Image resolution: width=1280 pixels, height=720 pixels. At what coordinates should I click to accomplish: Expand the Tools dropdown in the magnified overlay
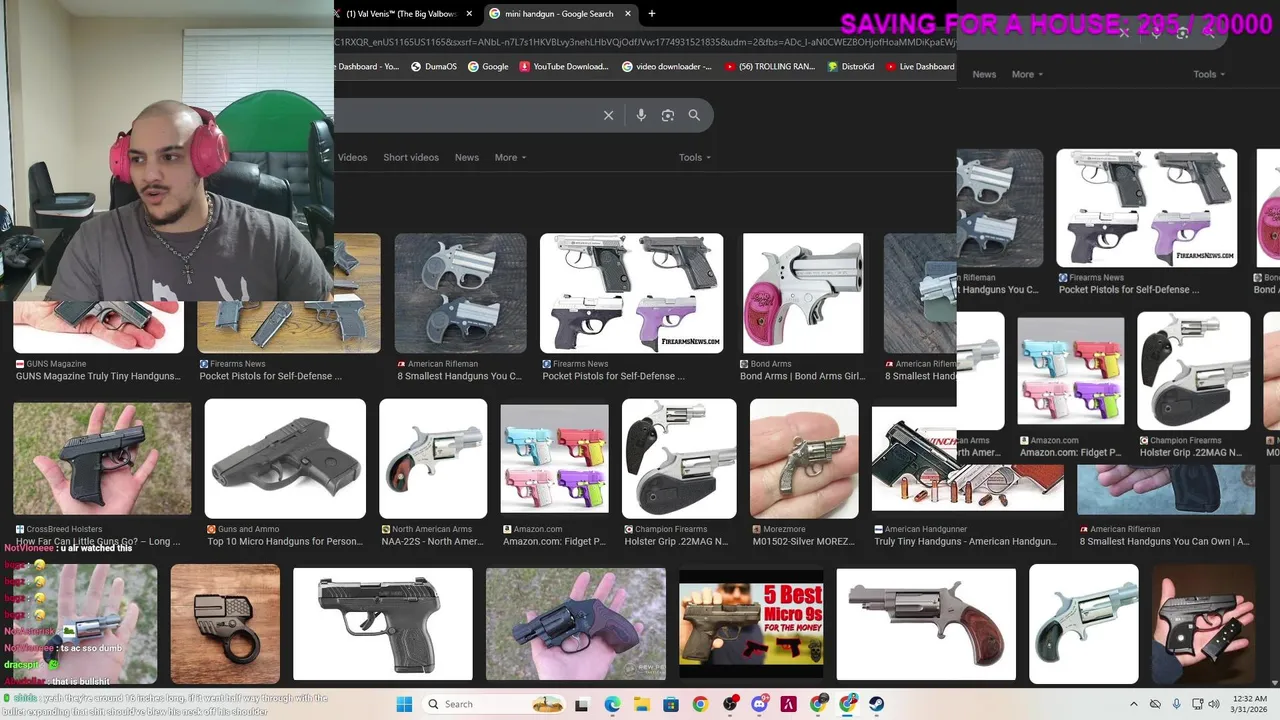pos(1209,74)
